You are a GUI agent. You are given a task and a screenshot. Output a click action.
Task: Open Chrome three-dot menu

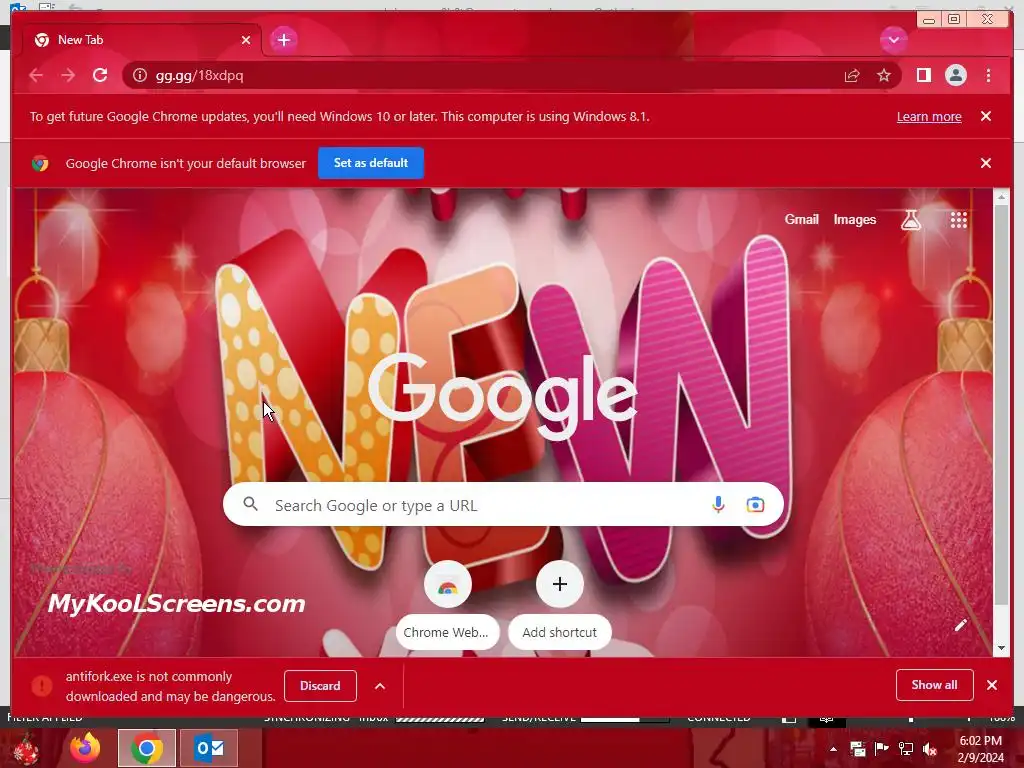(988, 75)
